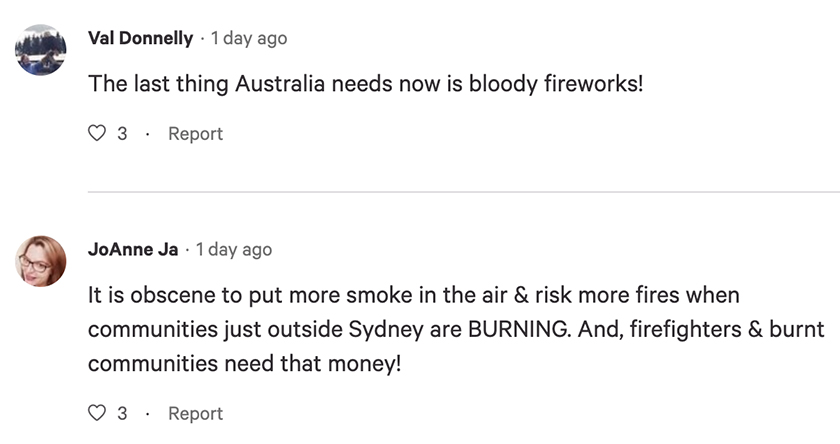Click the JoAnne Ja username
The image size is (840, 444).
(x=133, y=249)
